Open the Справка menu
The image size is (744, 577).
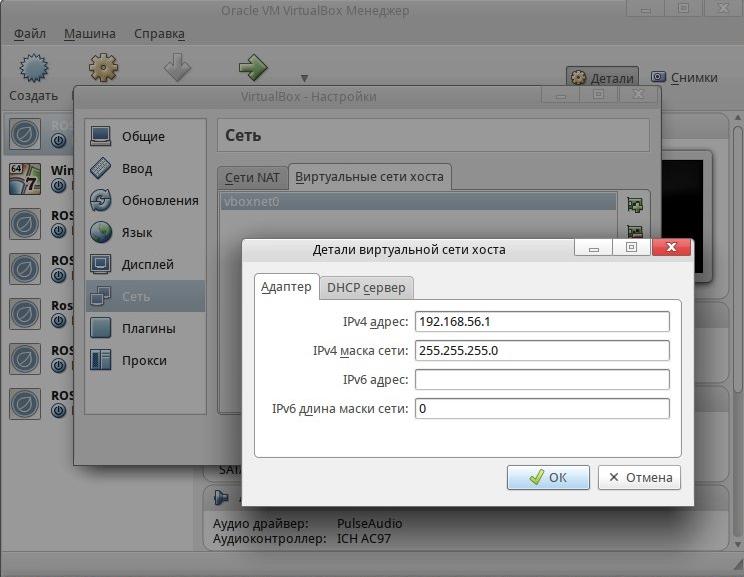pos(159,34)
